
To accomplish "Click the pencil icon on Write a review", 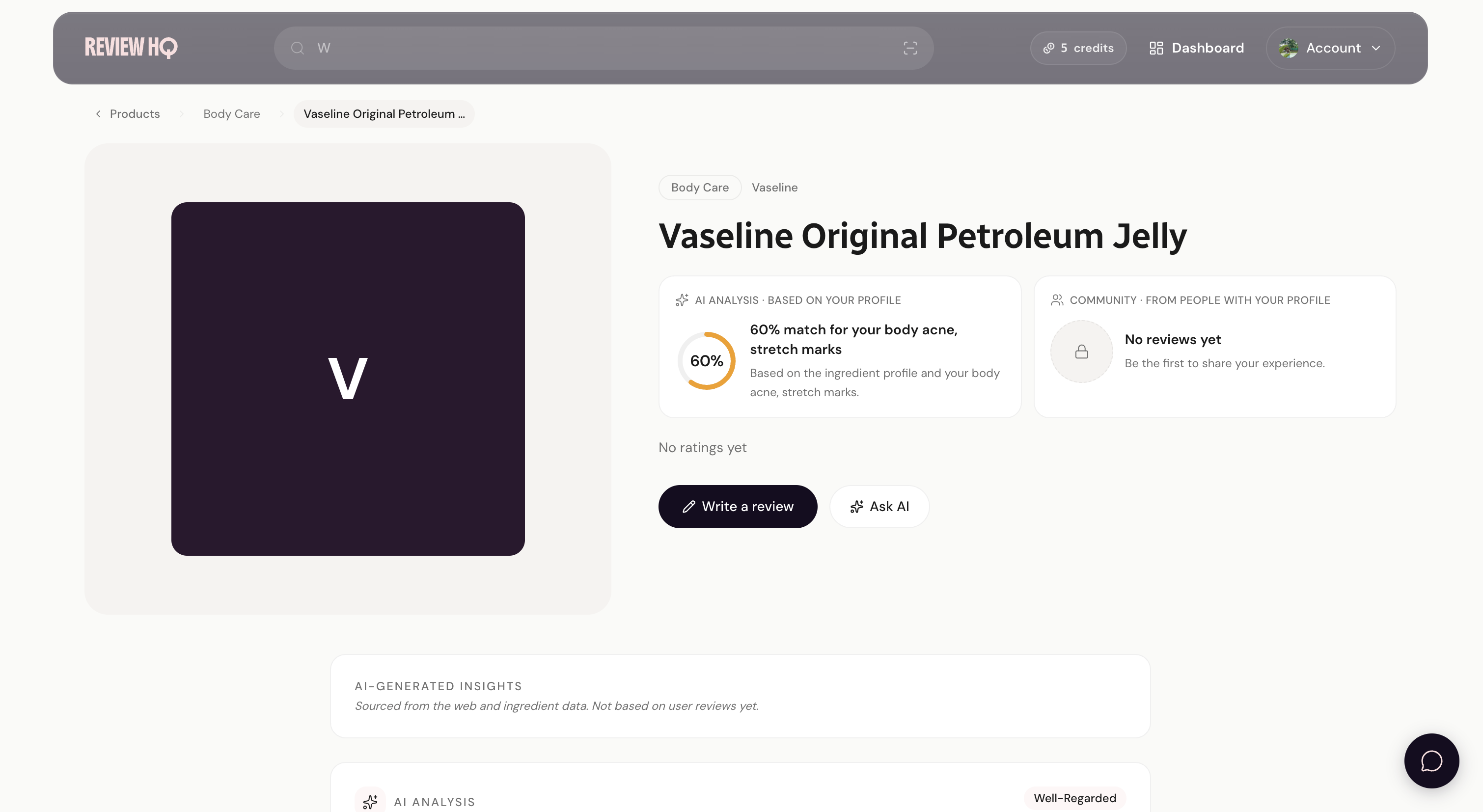I will (688, 507).
